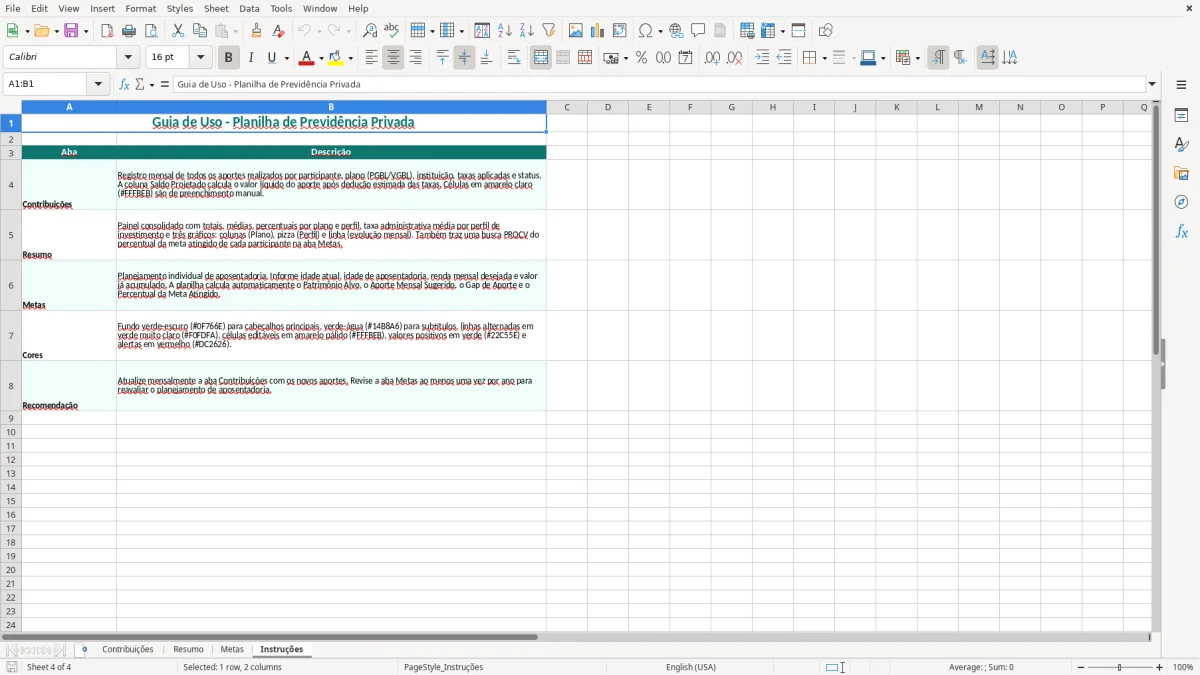Toggle Center Horizontally alignment button
The image size is (1200, 675).
(x=393, y=58)
